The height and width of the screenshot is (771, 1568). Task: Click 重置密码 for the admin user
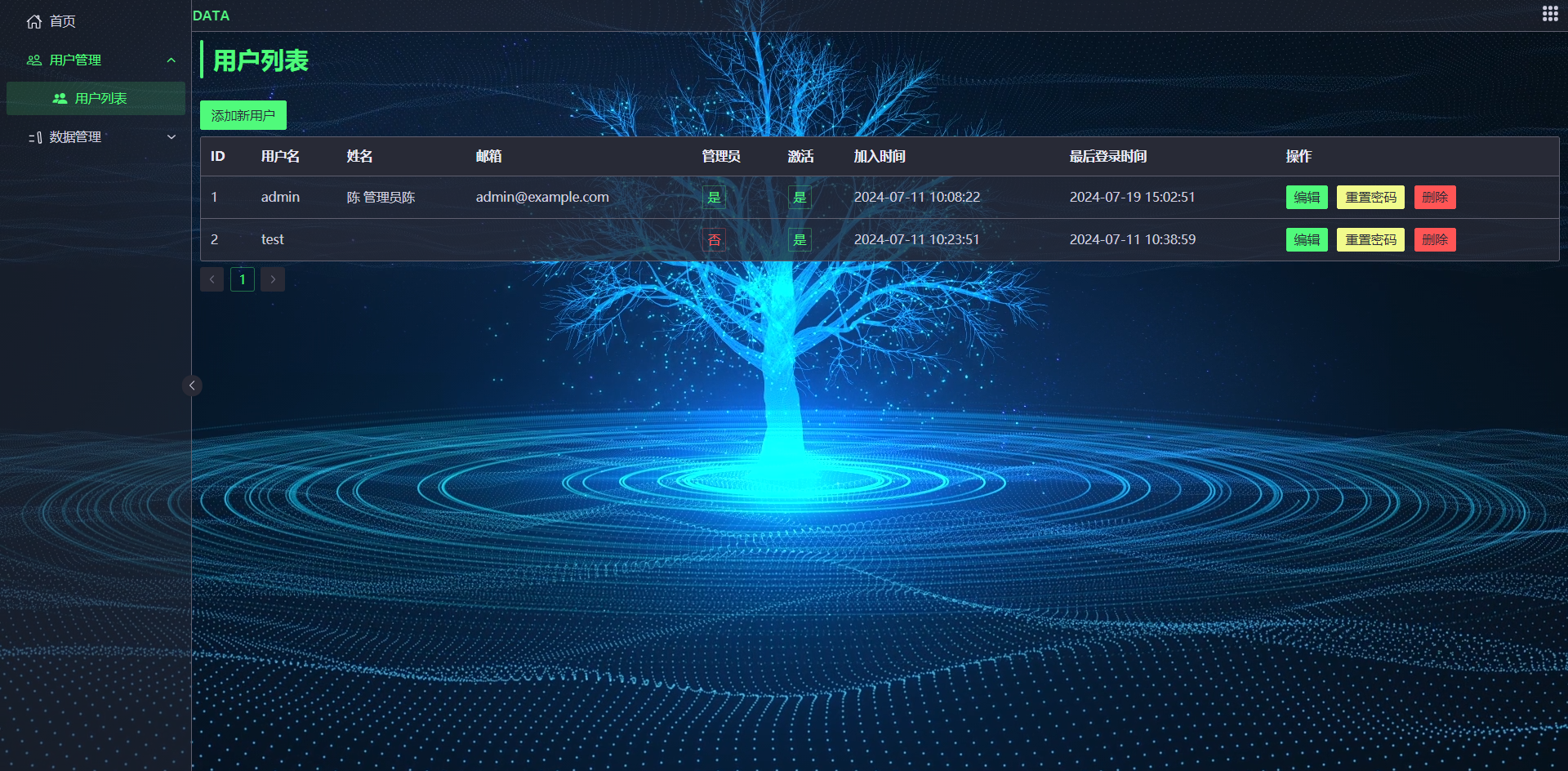click(x=1370, y=197)
